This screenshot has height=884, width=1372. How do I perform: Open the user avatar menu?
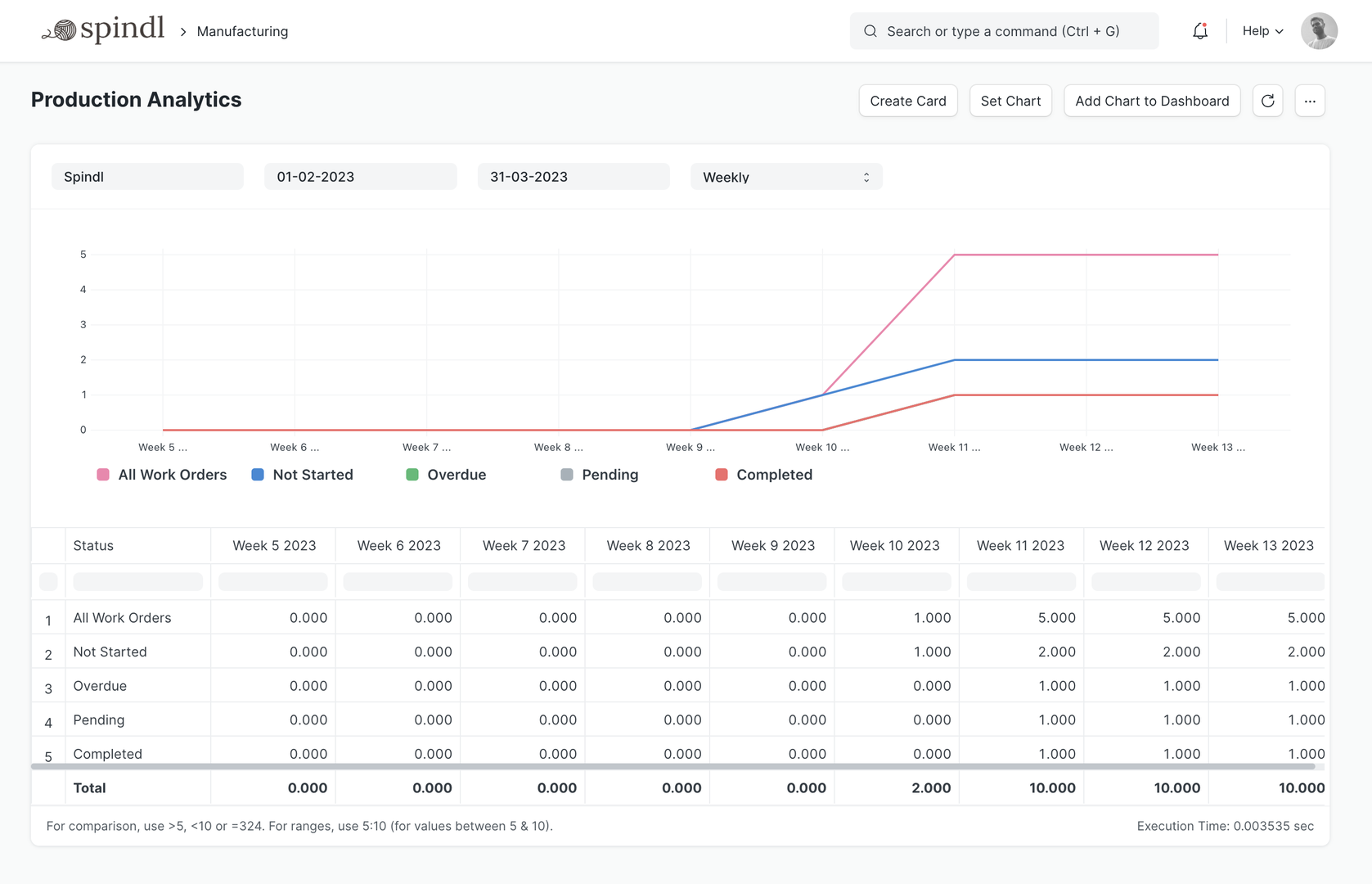[1319, 31]
